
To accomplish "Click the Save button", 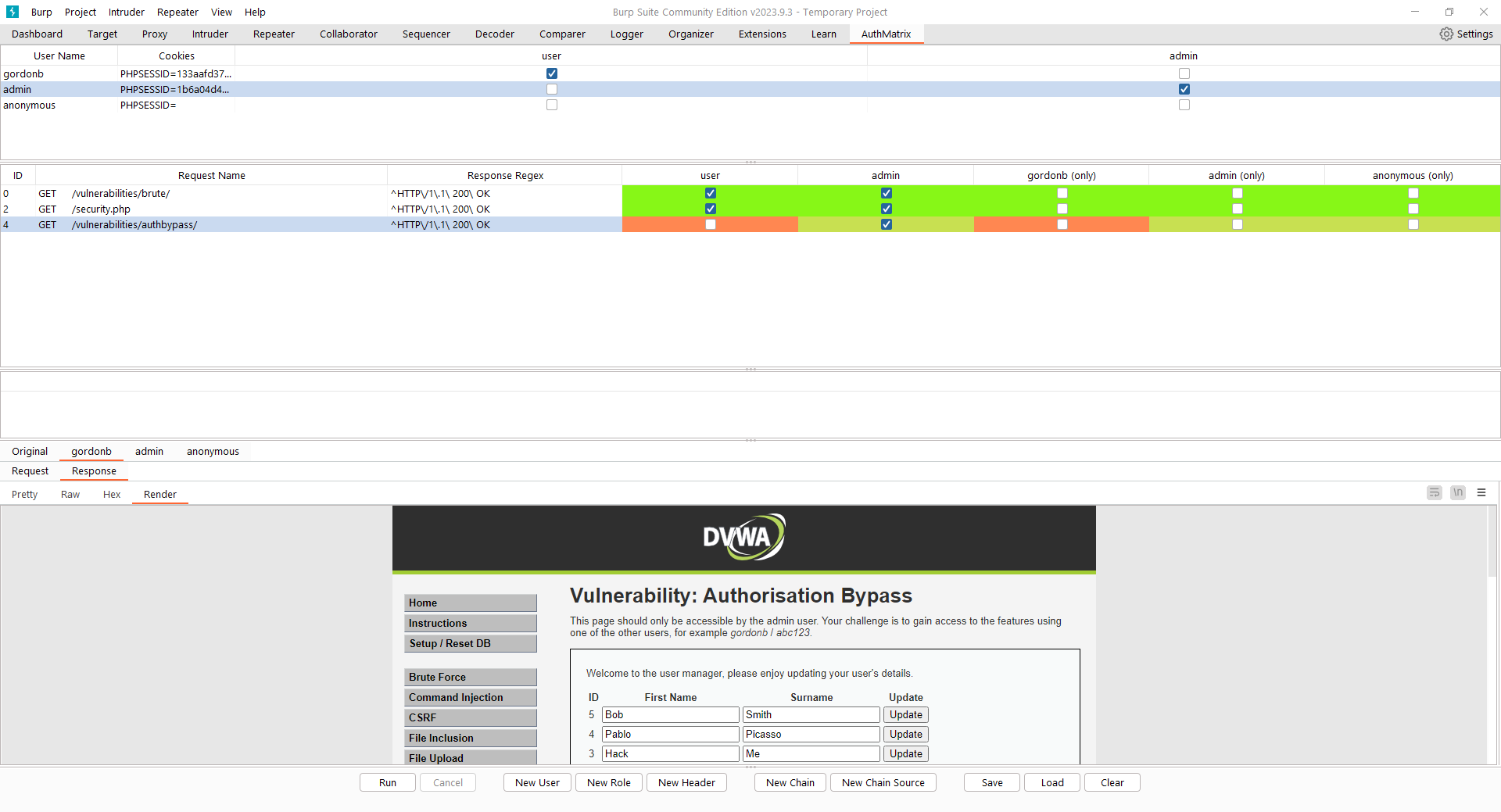I will point(992,782).
